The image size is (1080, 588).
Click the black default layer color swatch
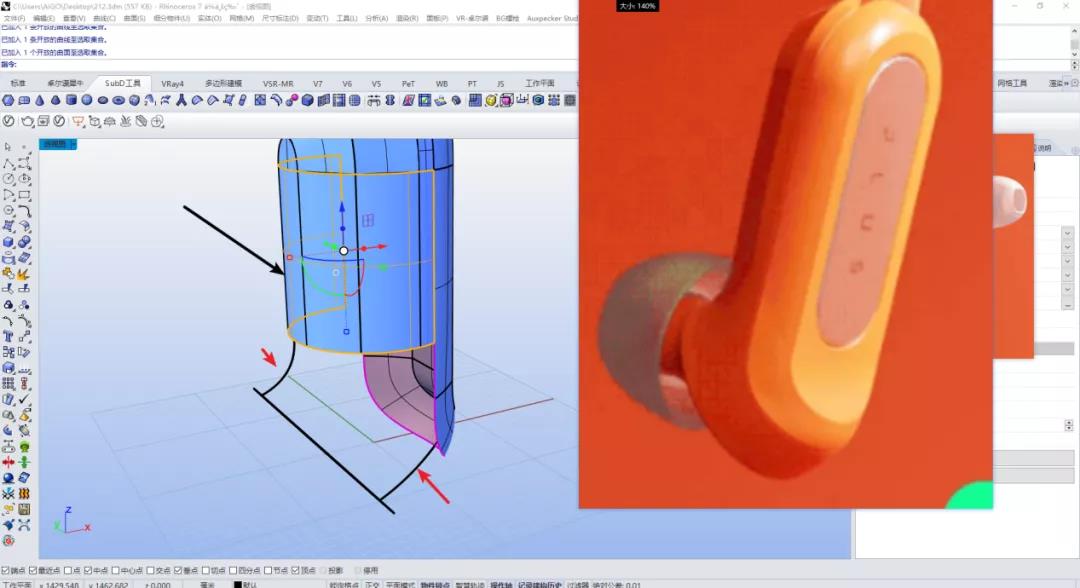point(237,585)
